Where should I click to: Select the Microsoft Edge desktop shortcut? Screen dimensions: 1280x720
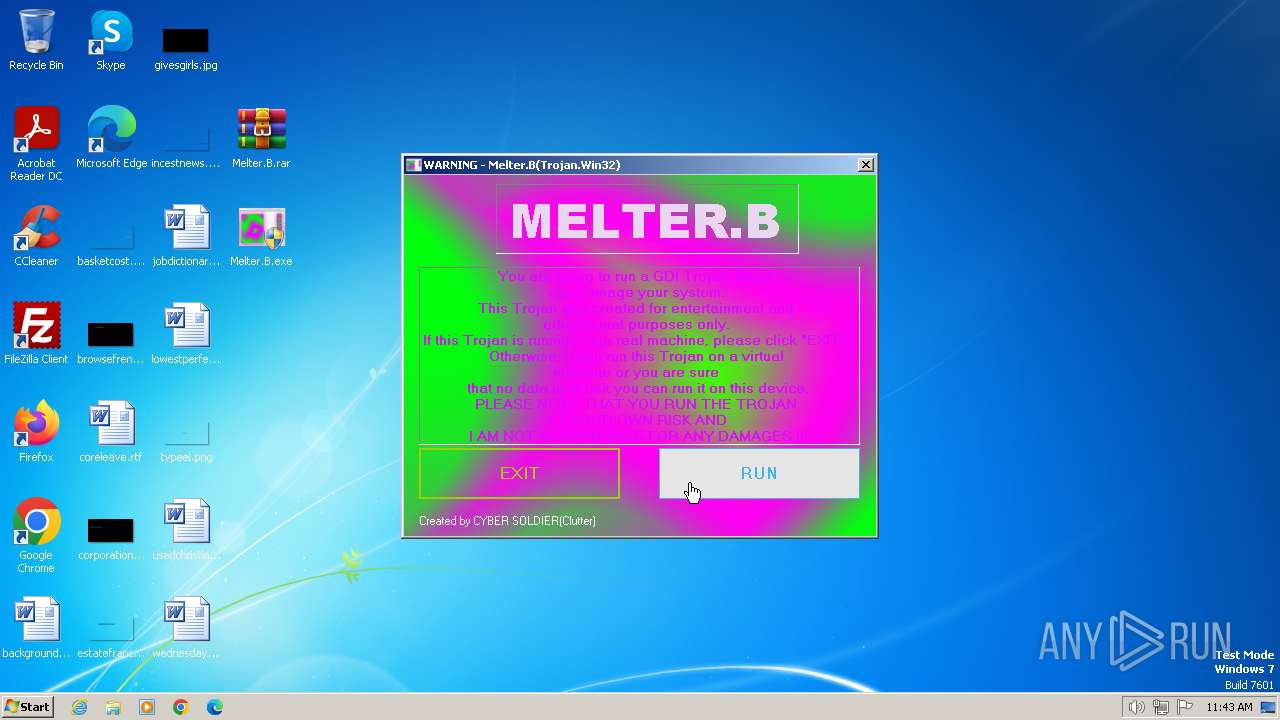click(x=111, y=138)
